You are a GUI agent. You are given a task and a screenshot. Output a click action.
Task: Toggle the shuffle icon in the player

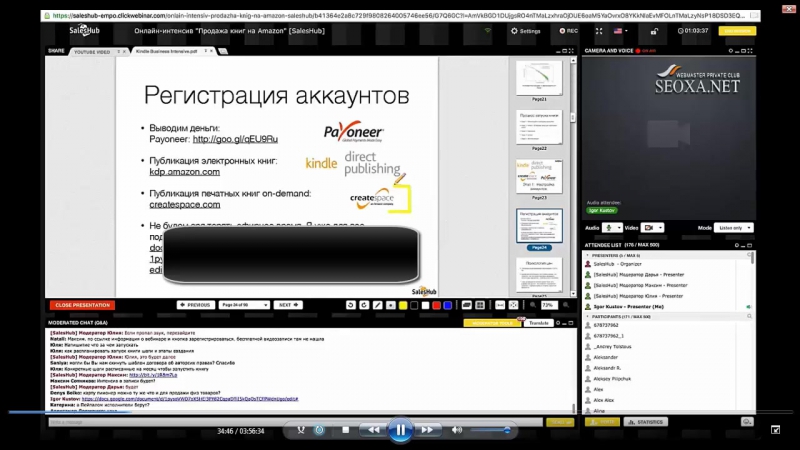coord(301,430)
